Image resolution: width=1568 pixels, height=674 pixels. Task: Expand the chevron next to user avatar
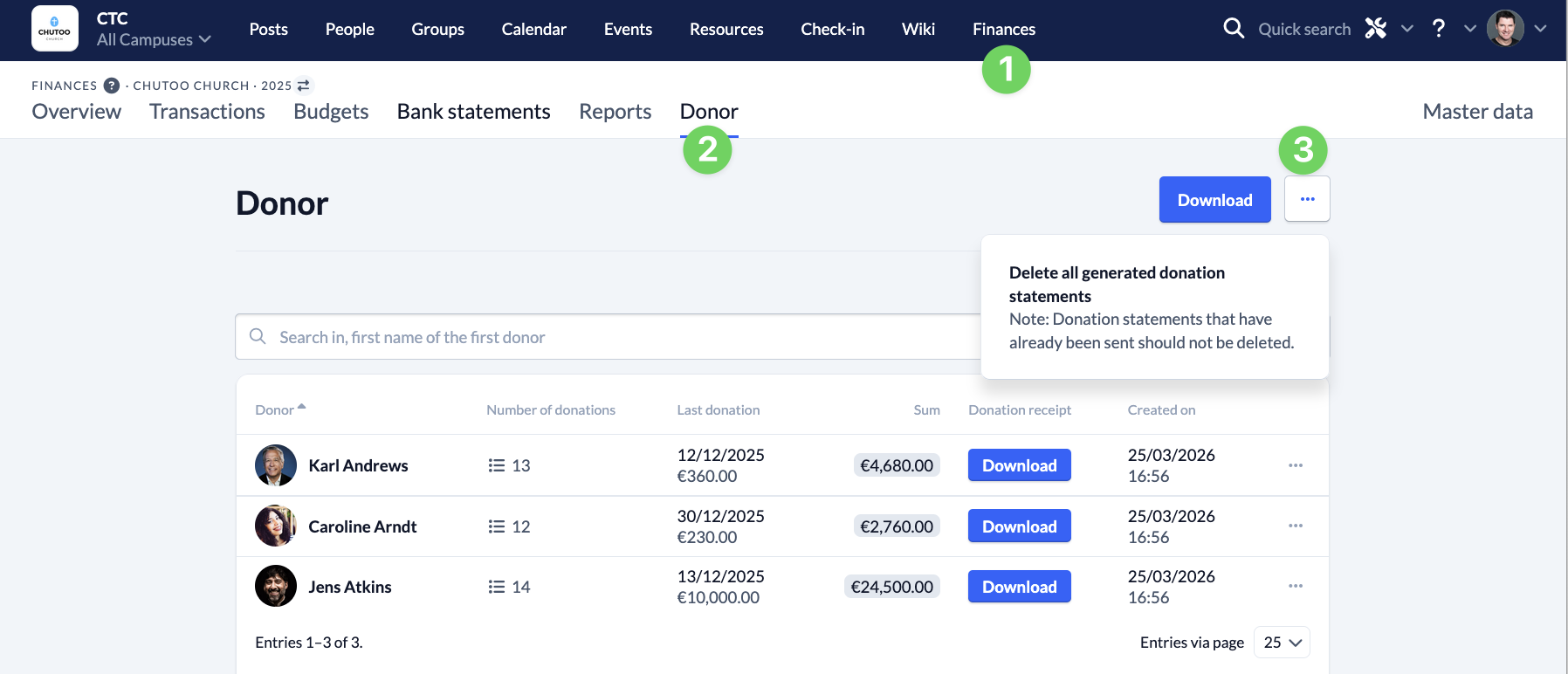pyautogui.click(x=1541, y=29)
